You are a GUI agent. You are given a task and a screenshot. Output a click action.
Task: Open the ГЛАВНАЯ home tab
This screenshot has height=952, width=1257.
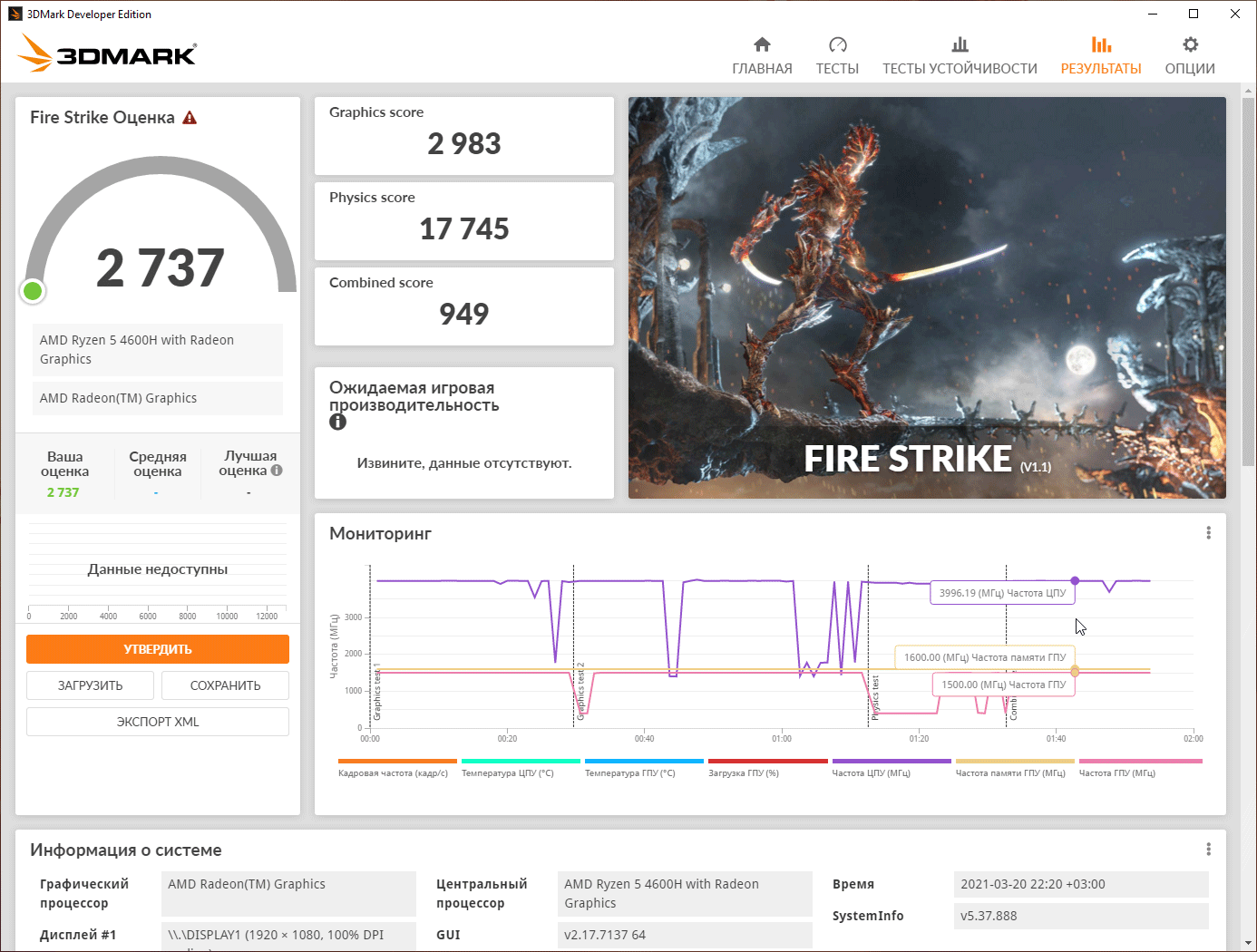point(762,56)
